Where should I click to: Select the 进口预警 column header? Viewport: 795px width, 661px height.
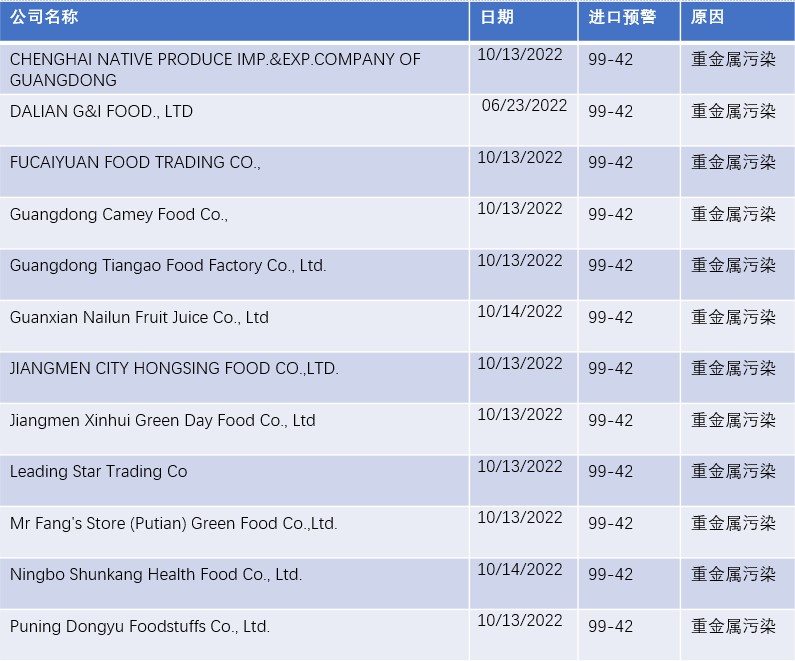click(622, 17)
